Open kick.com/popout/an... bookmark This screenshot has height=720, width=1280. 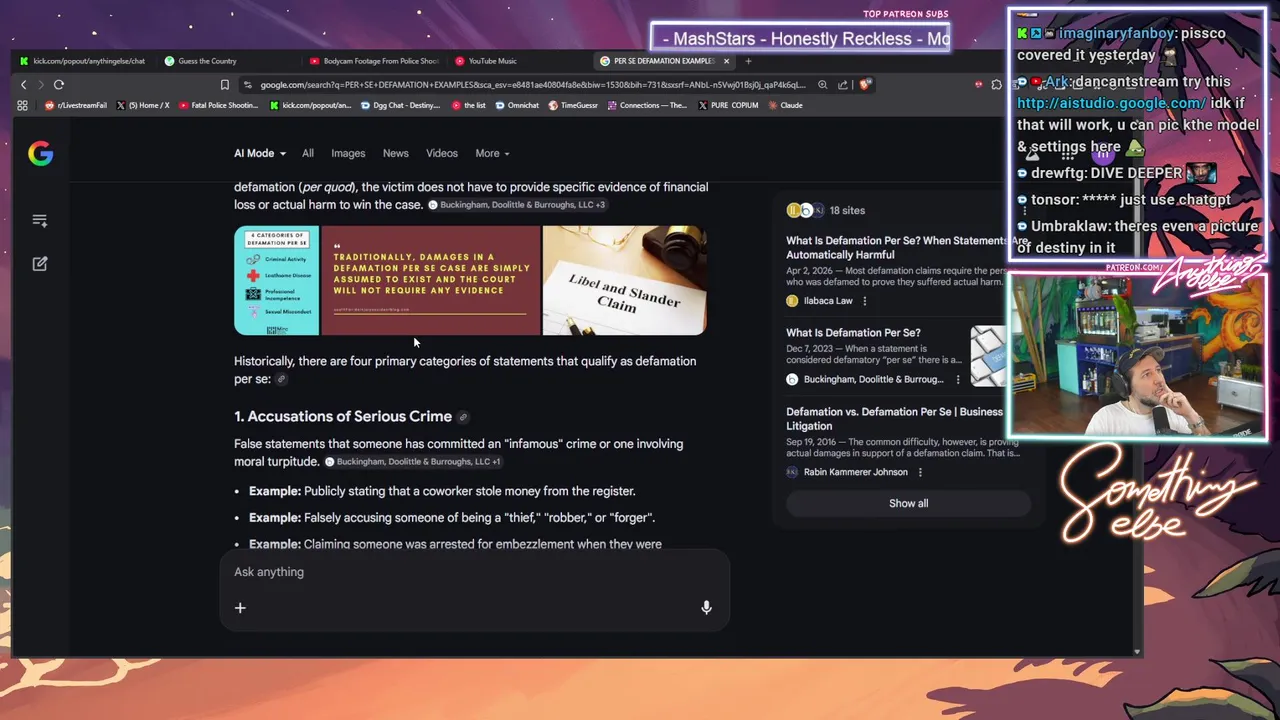click(311, 105)
